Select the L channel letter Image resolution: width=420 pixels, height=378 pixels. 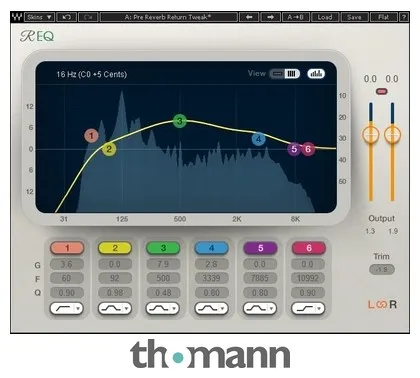click(x=371, y=304)
